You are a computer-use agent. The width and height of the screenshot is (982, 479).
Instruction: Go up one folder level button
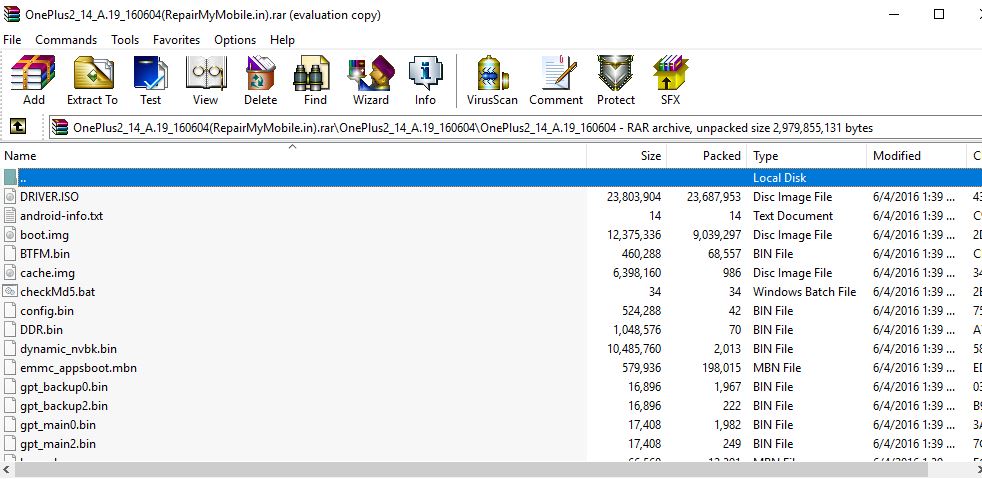point(17,127)
